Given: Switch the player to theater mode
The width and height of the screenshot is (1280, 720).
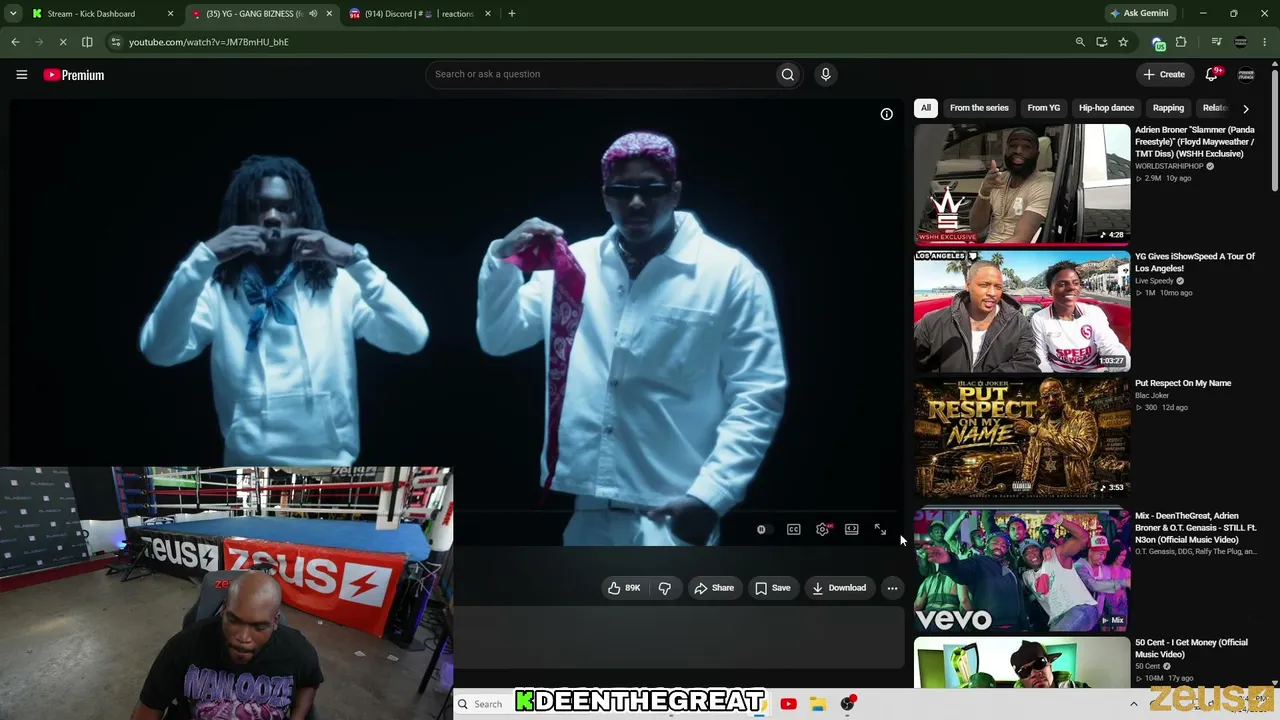Looking at the screenshot, I should pos(851,530).
